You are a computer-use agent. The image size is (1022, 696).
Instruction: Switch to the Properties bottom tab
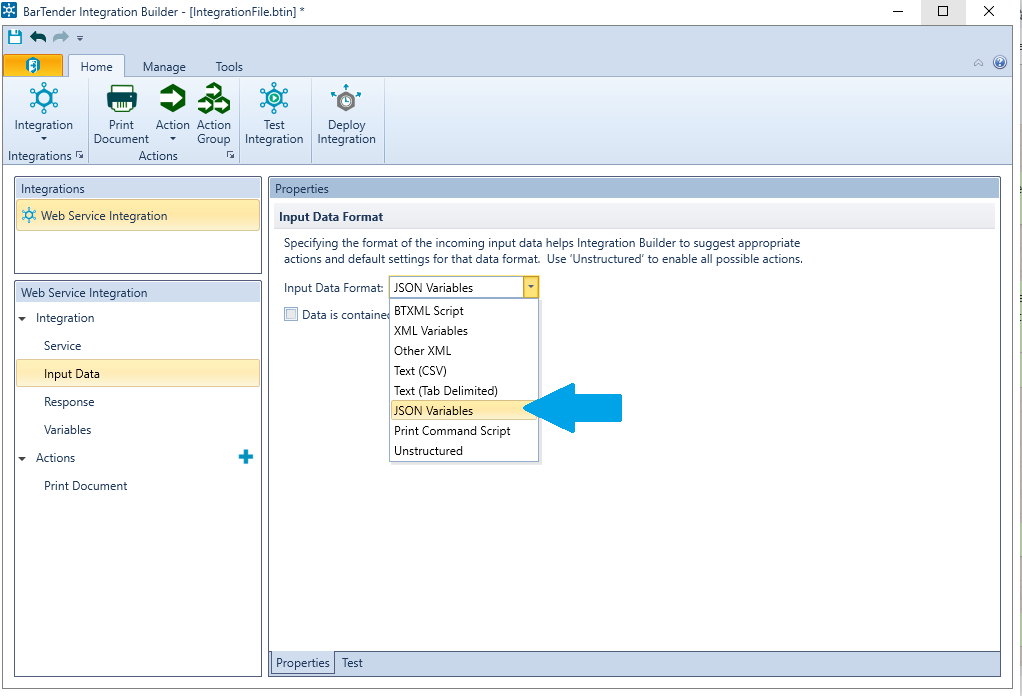click(x=302, y=663)
